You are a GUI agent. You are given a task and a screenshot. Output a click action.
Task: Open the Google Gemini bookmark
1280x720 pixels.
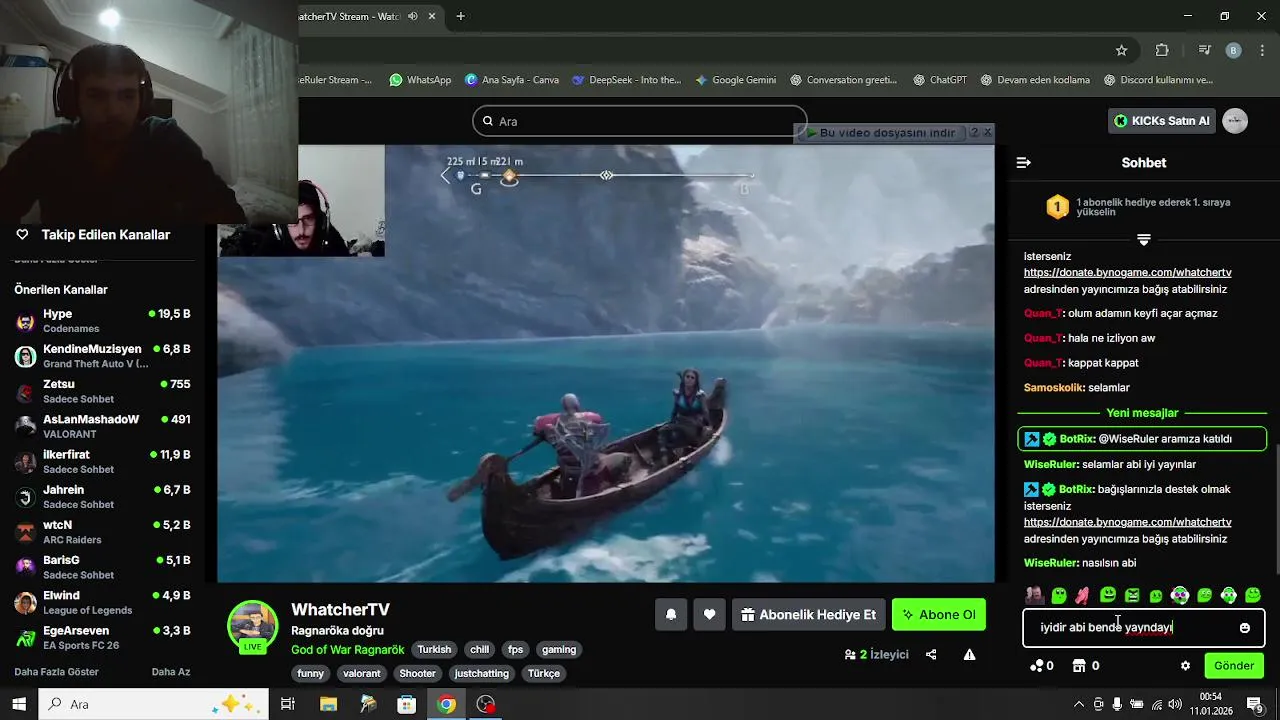(x=735, y=80)
